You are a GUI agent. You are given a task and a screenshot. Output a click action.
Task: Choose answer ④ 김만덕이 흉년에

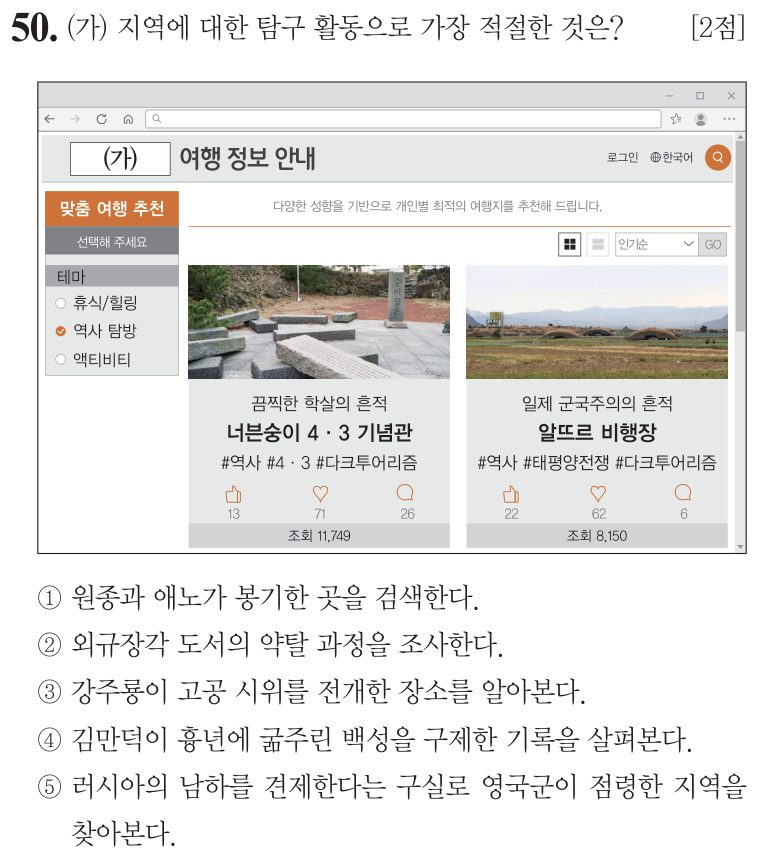point(365,740)
